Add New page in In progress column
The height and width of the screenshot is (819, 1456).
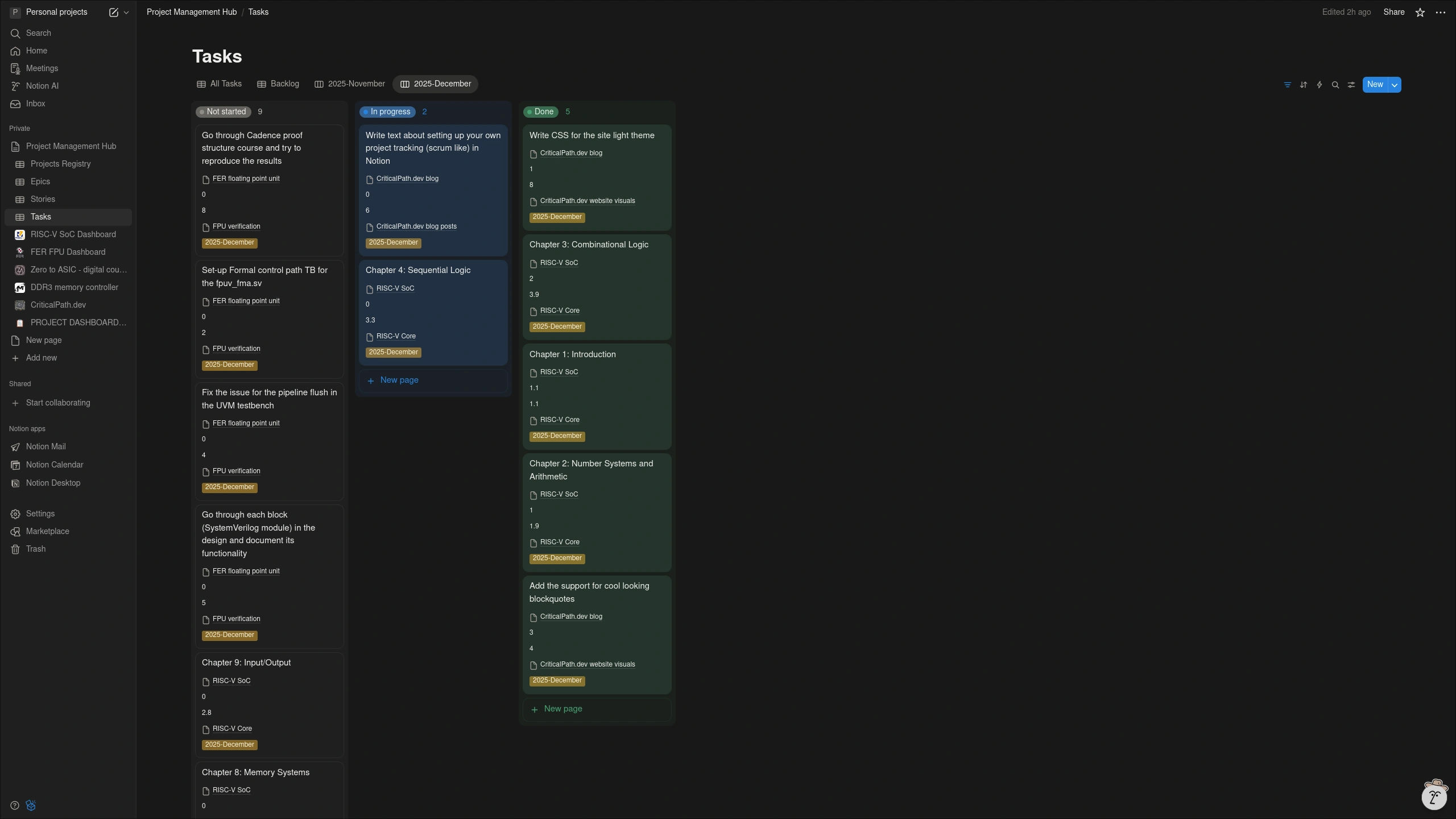click(x=399, y=380)
